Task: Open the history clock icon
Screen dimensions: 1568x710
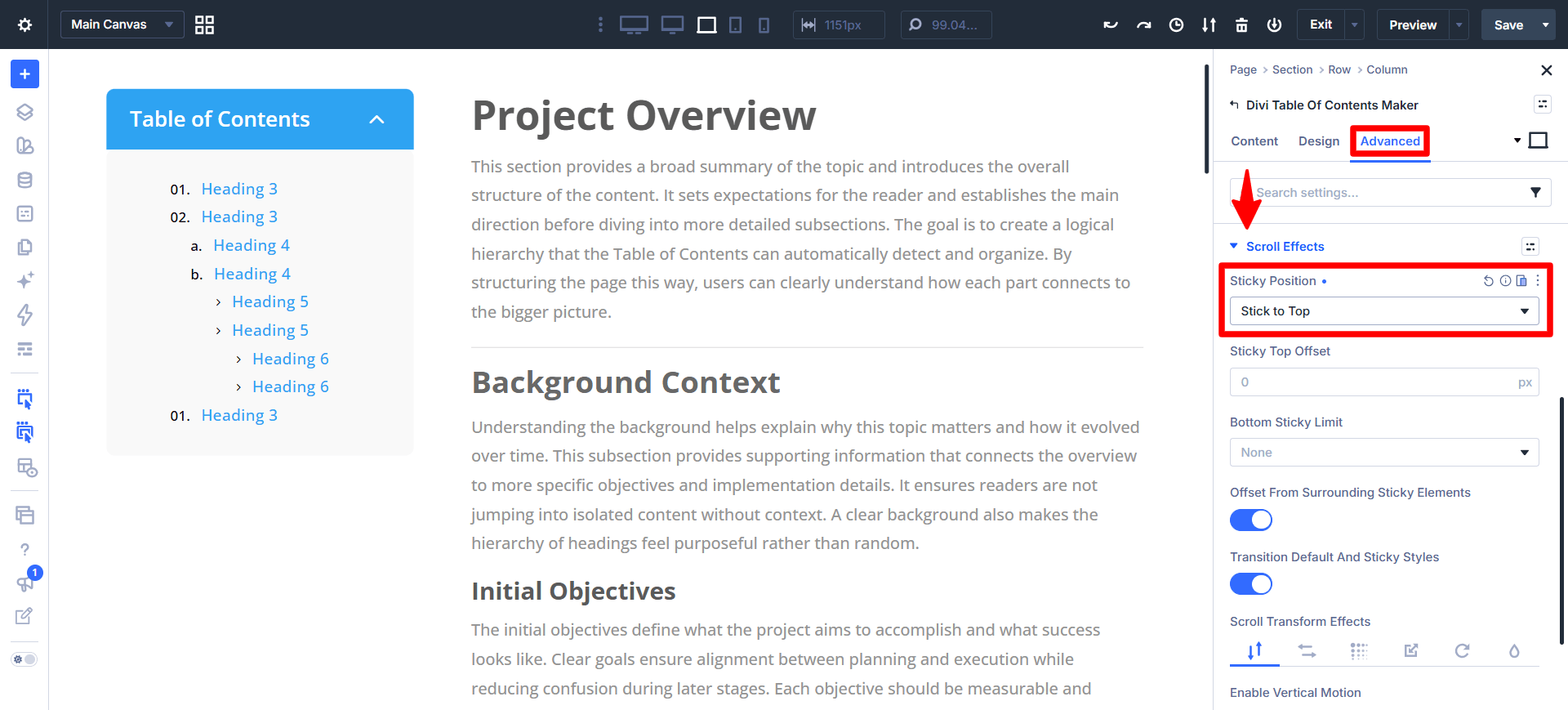Action: click(1176, 25)
